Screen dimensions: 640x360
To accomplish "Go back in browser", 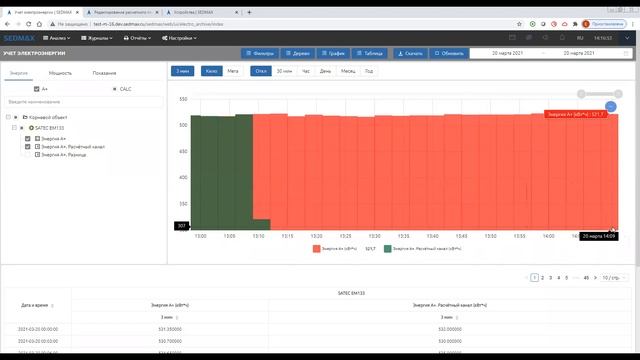I will click(7, 24).
